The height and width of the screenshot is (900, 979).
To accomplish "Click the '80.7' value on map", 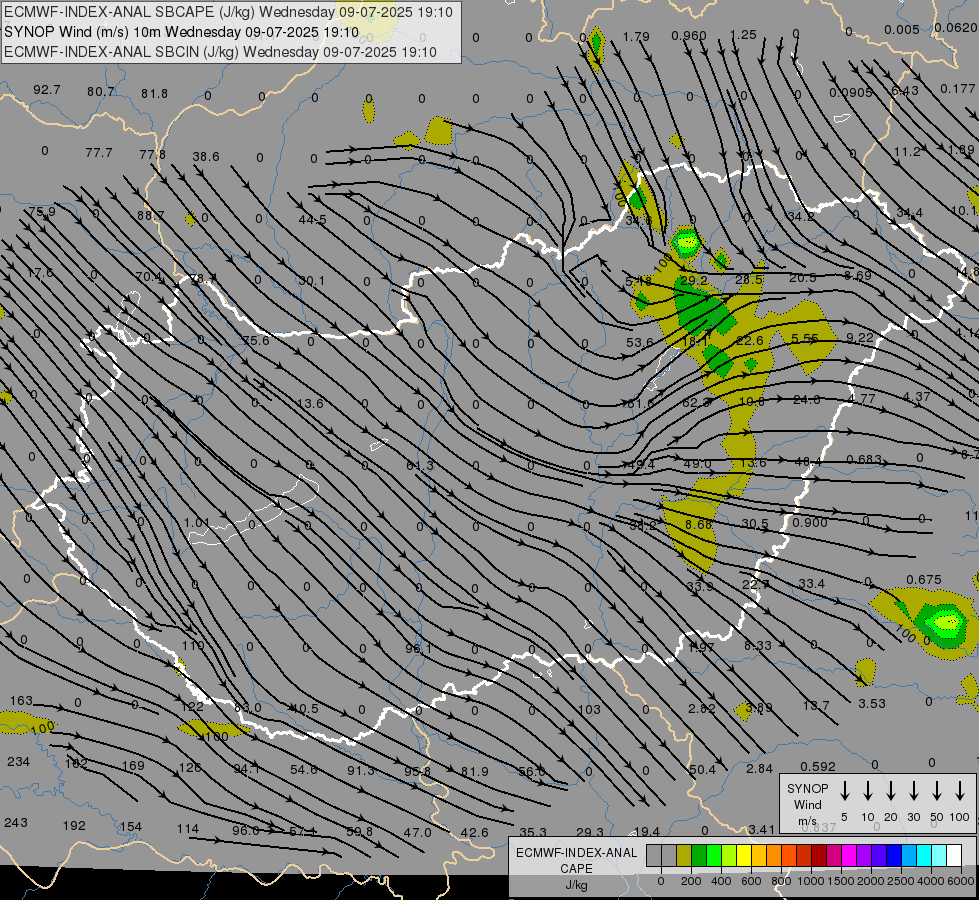I will (101, 92).
